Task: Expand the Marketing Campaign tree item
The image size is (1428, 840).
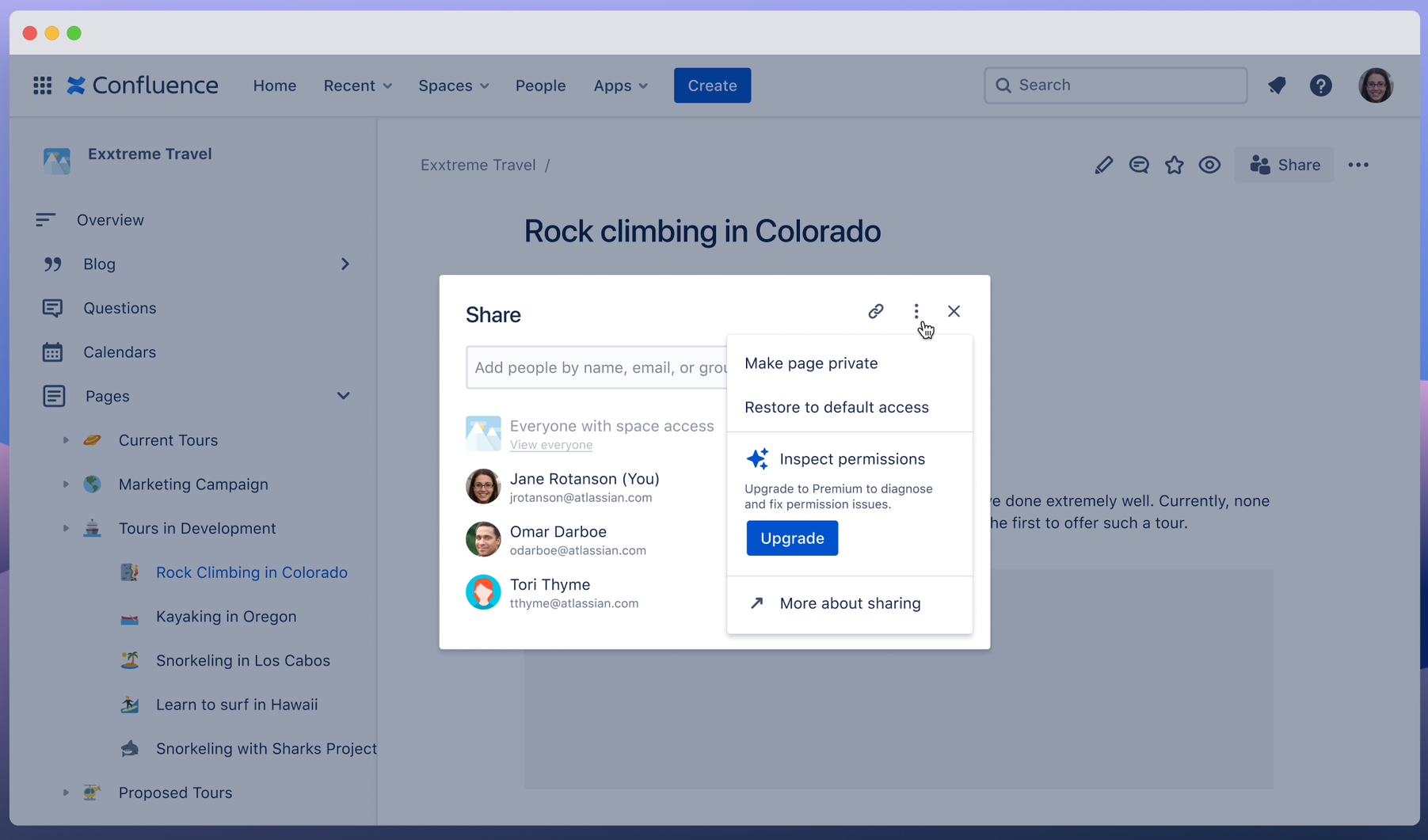Action: pyautogui.click(x=66, y=484)
